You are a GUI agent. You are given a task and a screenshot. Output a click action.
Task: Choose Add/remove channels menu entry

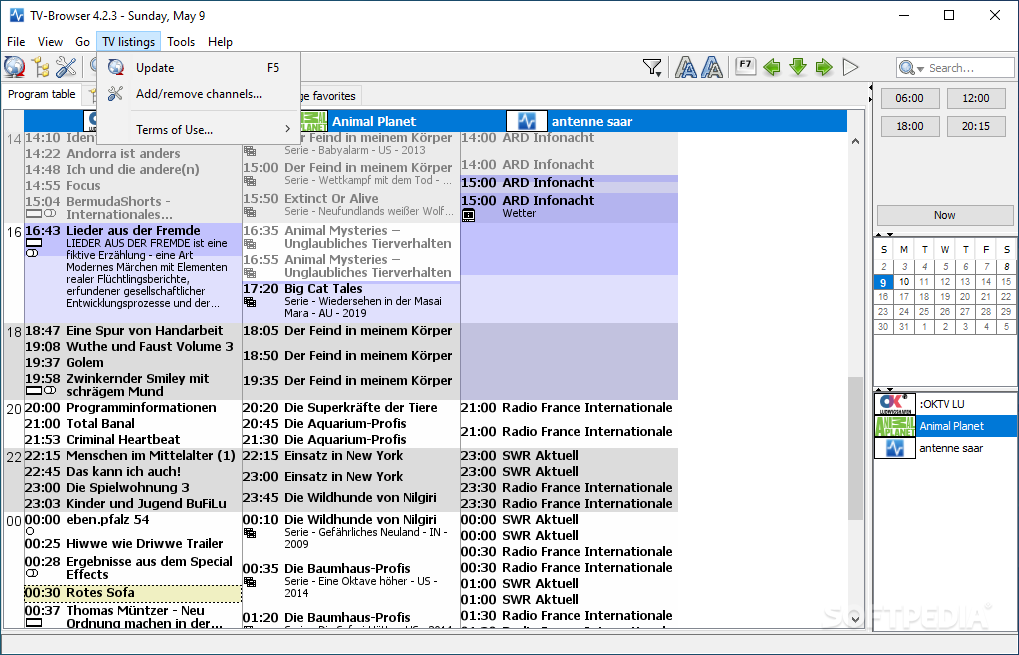coord(198,94)
